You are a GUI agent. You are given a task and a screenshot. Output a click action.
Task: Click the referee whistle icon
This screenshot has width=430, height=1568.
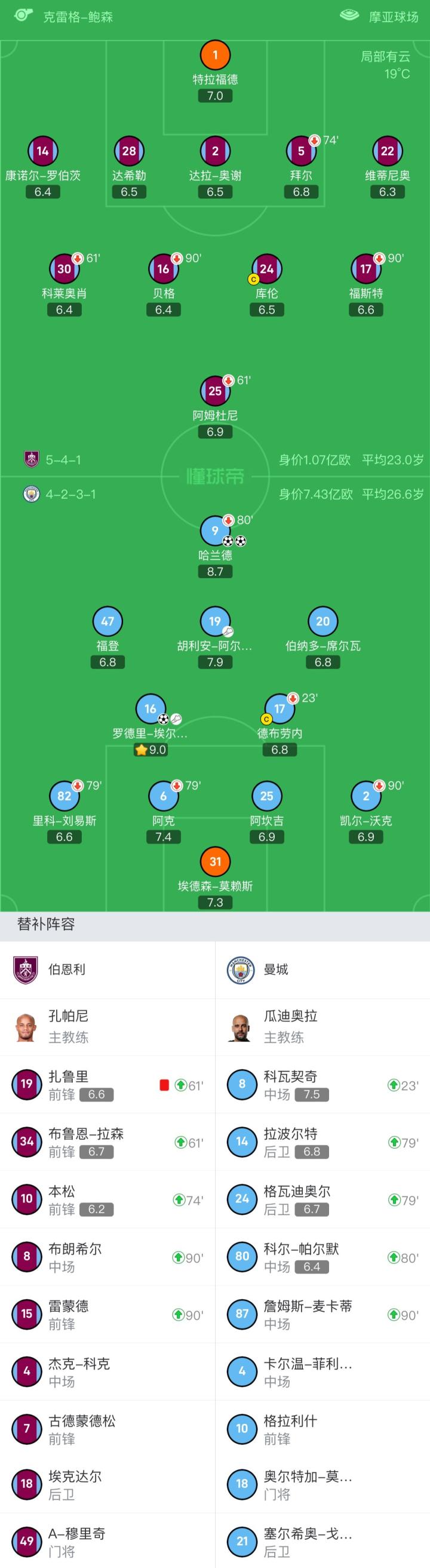[x=23, y=15]
